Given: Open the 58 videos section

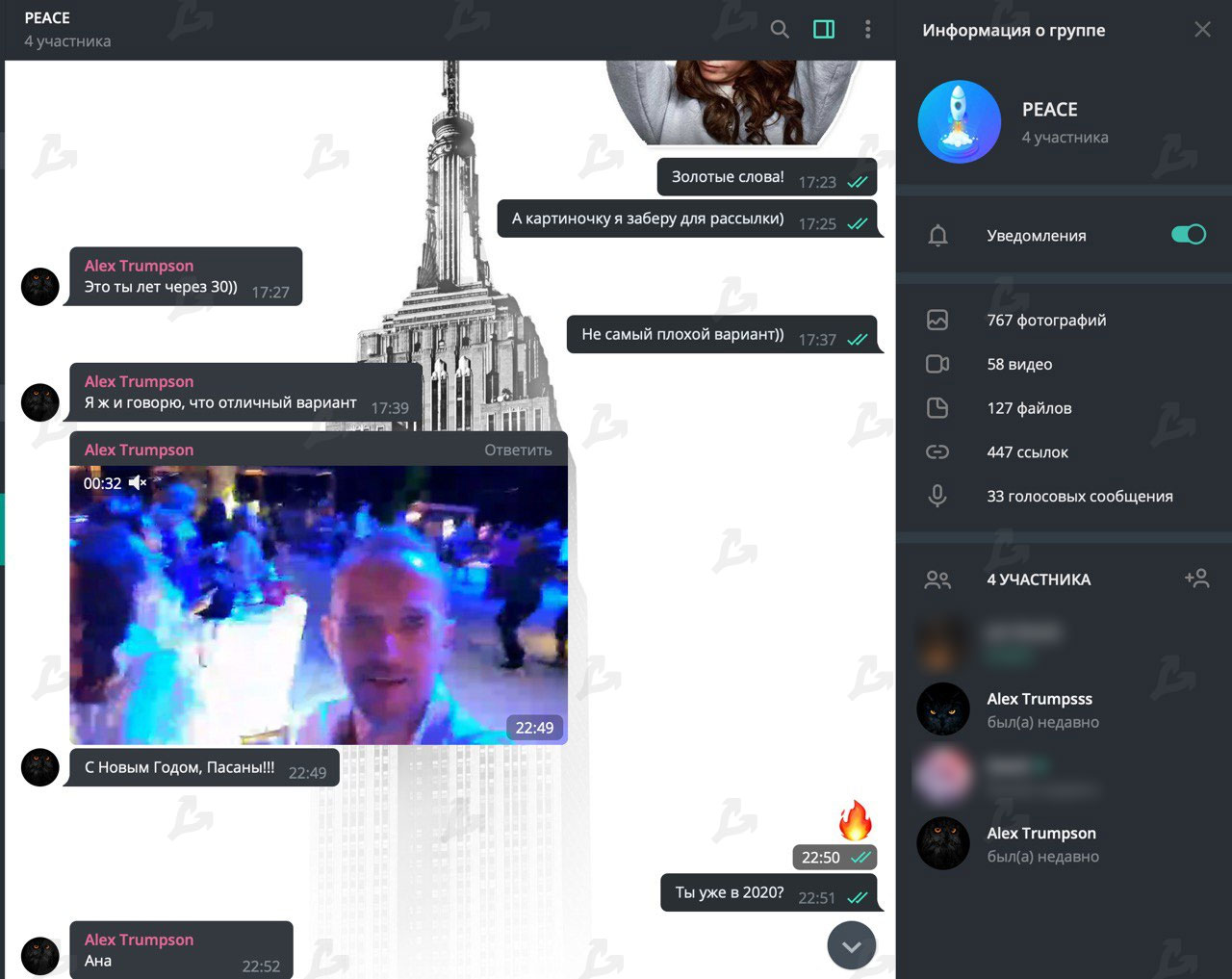Looking at the screenshot, I should point(1018,364).
